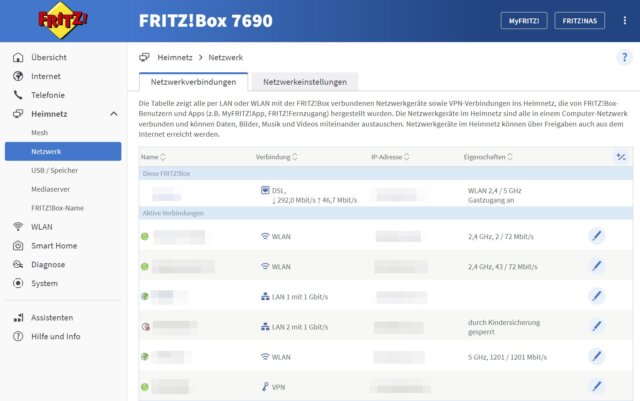This screenshot has height=401, width=640.
Task: Click the blocked status icon of LAN 2 device
Action: [146, 326]
